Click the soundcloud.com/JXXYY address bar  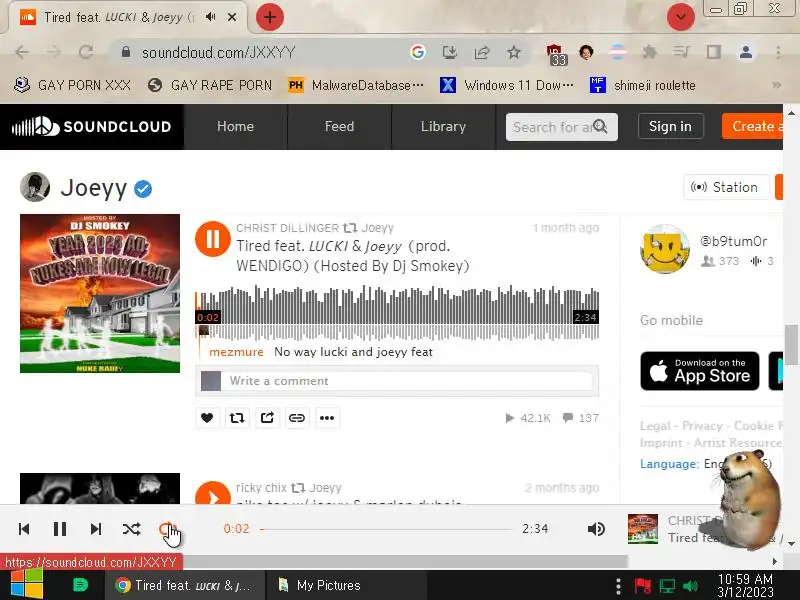pyautogui.click(x=219, y=53)
